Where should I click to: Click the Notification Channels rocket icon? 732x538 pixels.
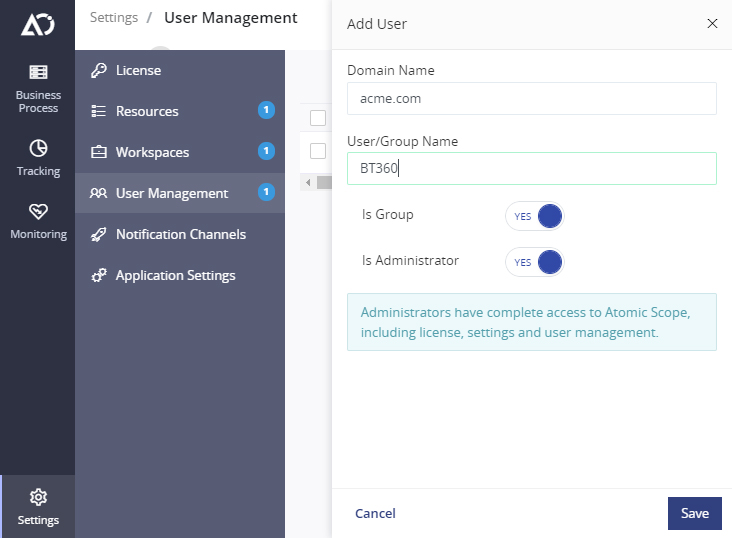click(99, 234)
